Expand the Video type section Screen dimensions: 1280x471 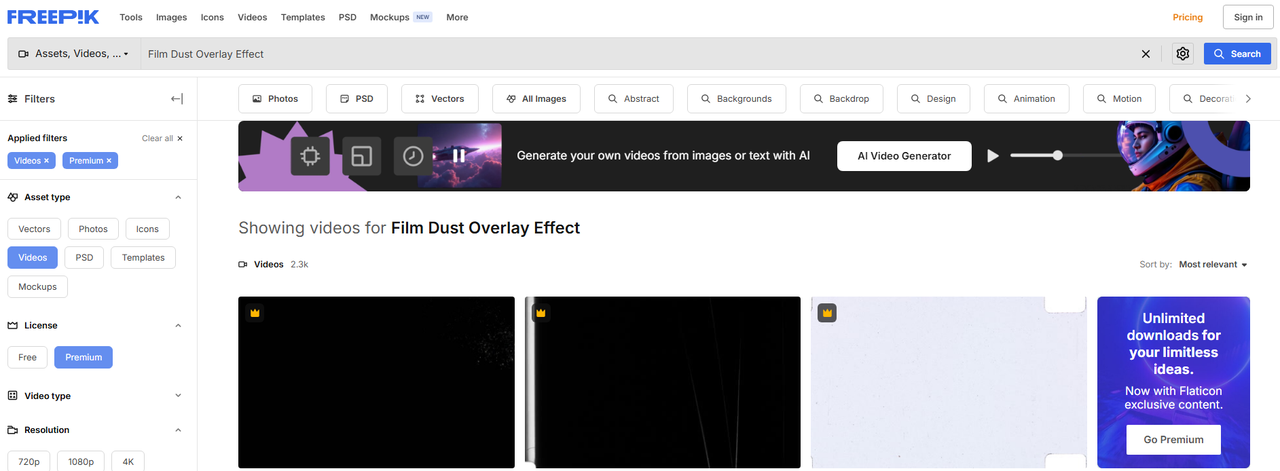coord(178,395)
